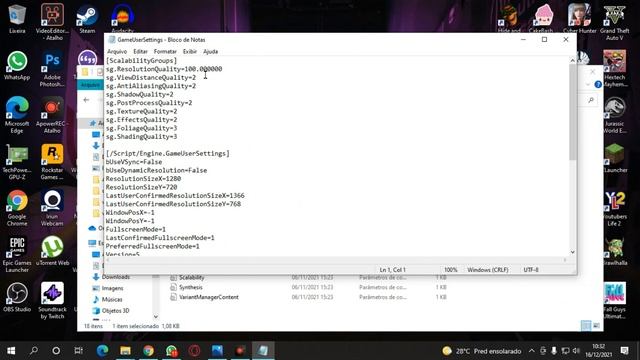Open Explorer help question mark button

(598, 84)
